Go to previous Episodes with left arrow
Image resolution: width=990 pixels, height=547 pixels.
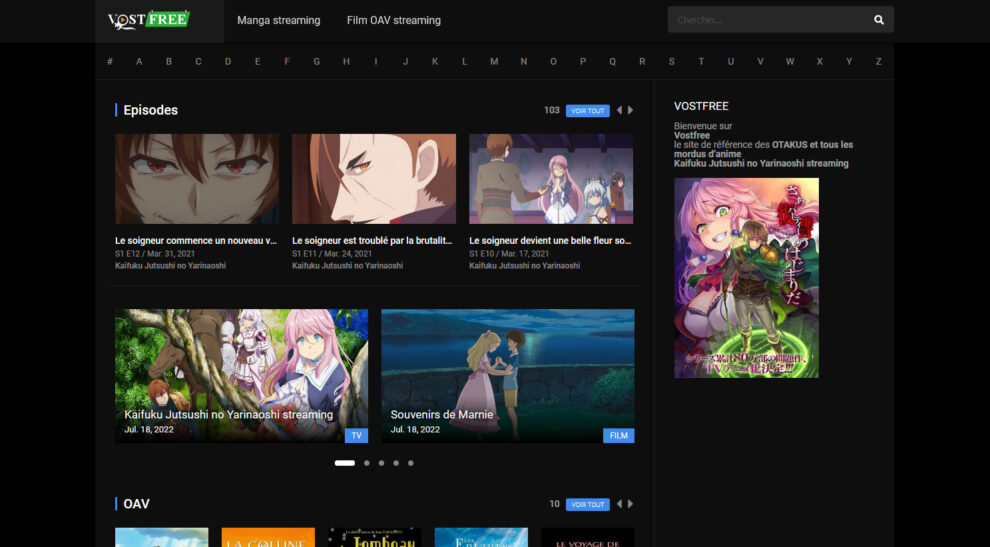(x=619, y=110)
